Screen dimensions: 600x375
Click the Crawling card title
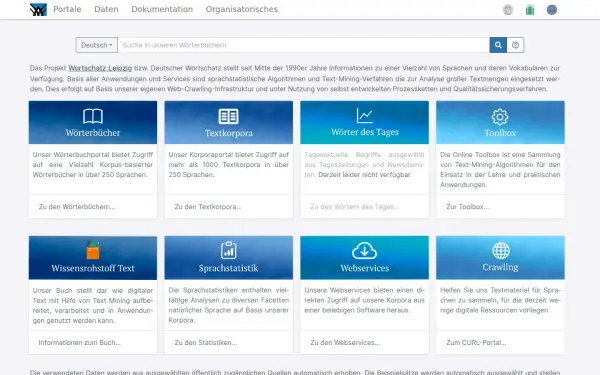[x=500, y=267]
